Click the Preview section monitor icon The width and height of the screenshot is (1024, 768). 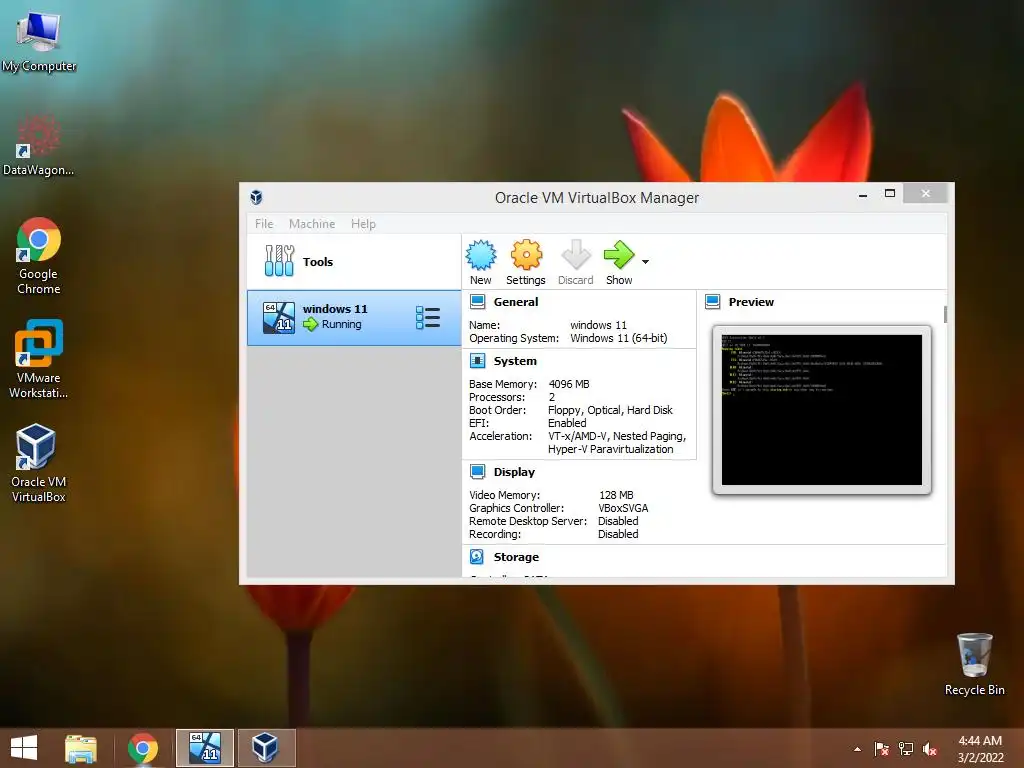[712, 302]
